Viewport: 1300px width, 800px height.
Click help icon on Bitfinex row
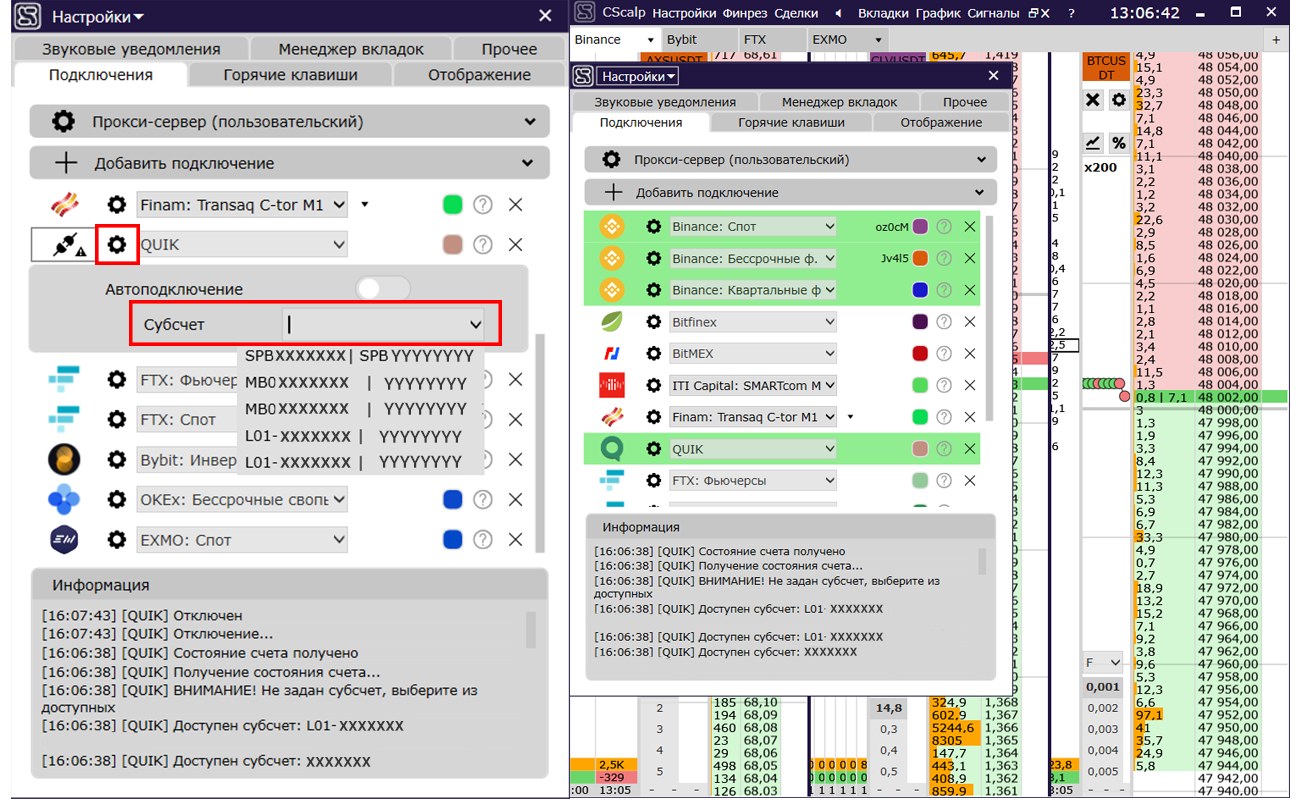[943, 322]
